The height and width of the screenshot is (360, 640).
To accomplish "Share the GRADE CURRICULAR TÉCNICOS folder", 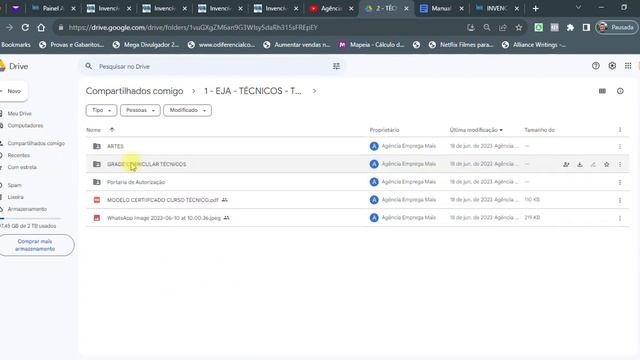I will tap(566, 164).
